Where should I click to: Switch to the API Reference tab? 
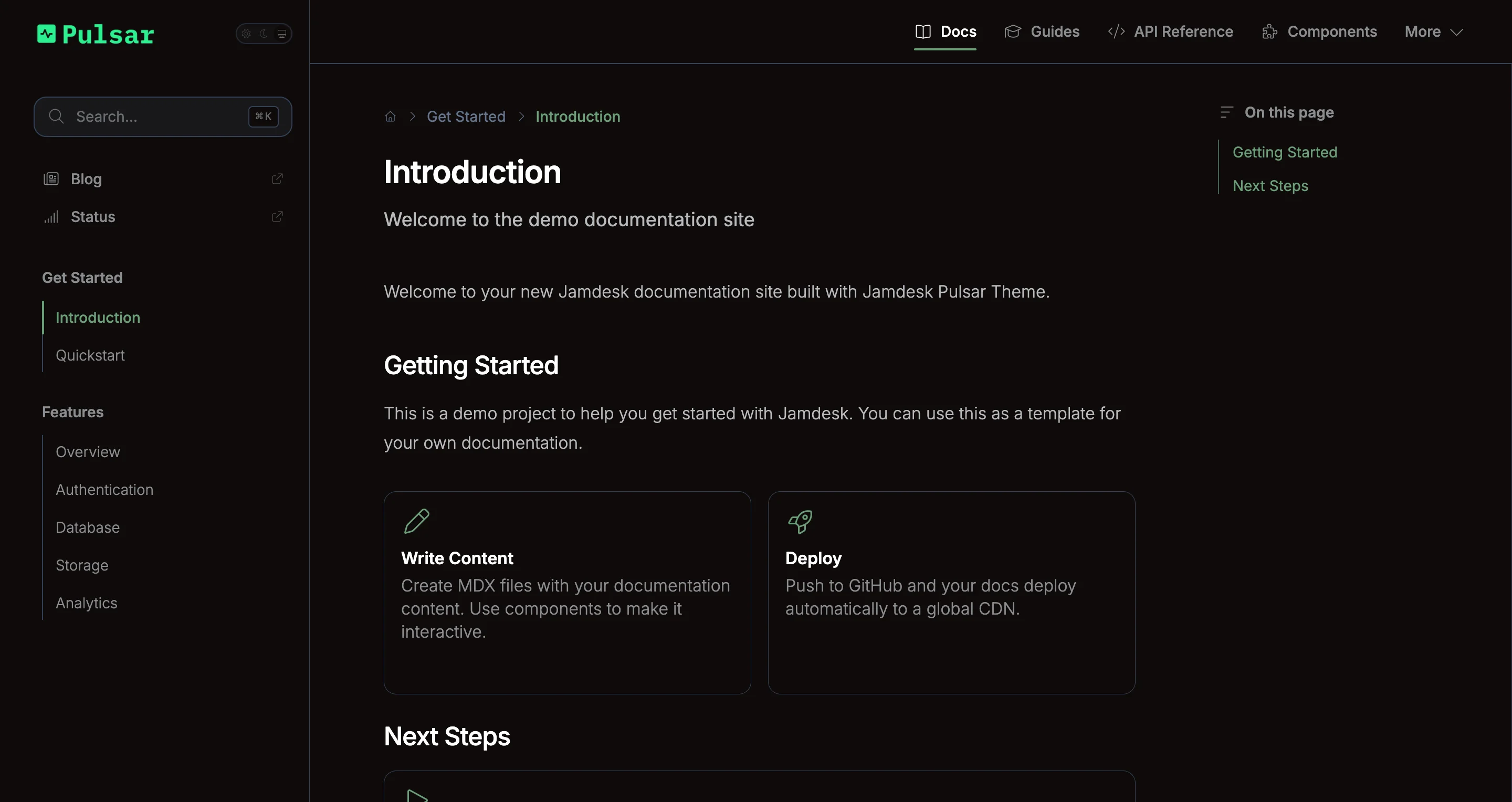click(x=1170, y=31)
